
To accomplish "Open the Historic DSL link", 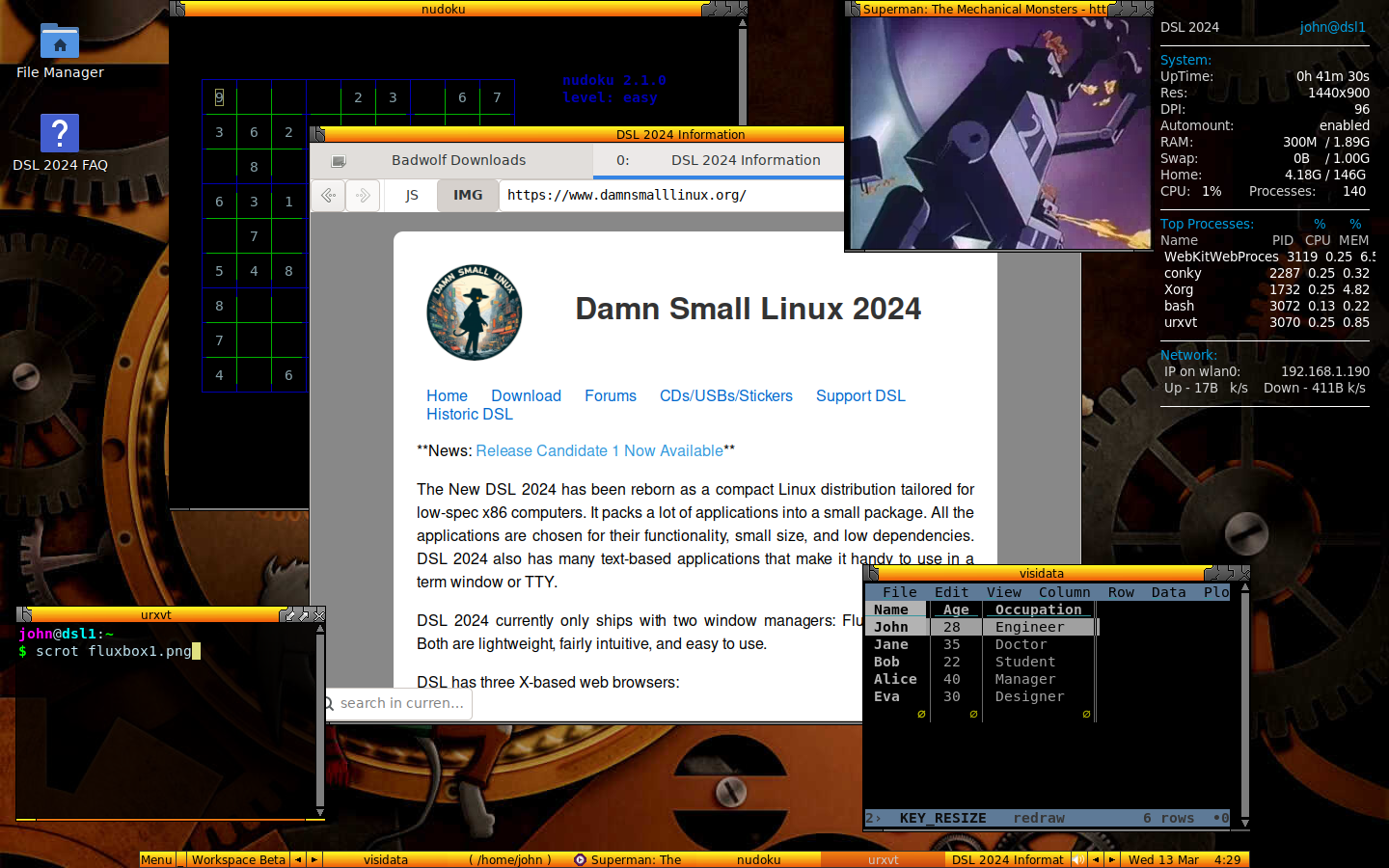I will [470, 414].
